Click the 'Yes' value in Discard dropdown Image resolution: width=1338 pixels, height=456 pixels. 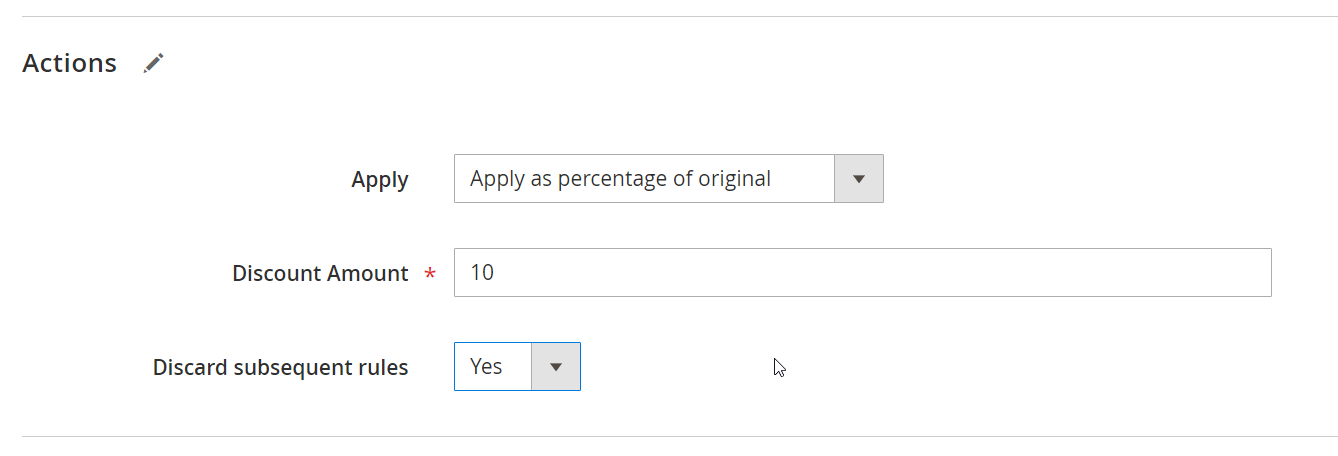487,367
